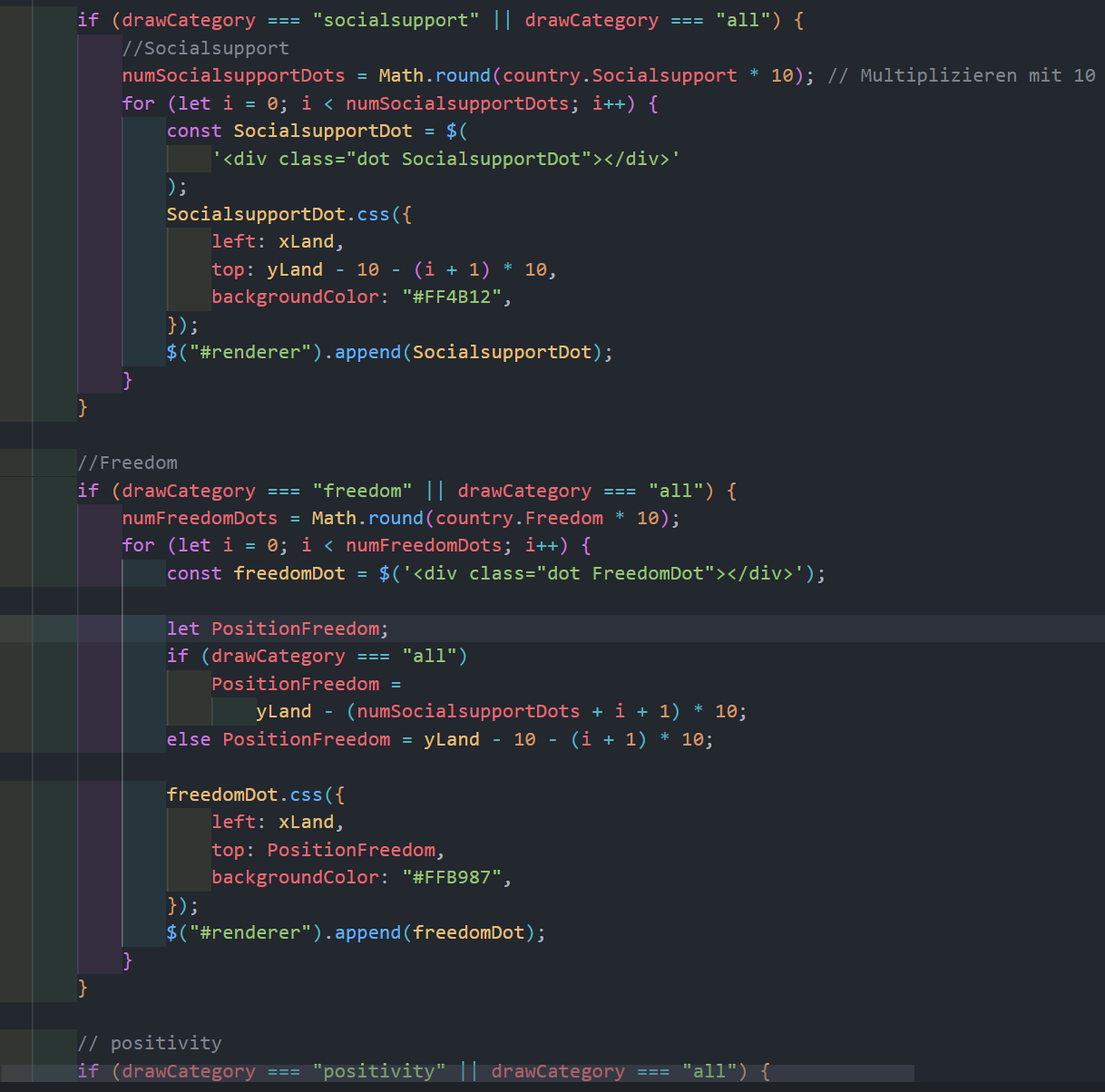
Task: Click the "// positivity" comment
Action: coord(149,1043)
